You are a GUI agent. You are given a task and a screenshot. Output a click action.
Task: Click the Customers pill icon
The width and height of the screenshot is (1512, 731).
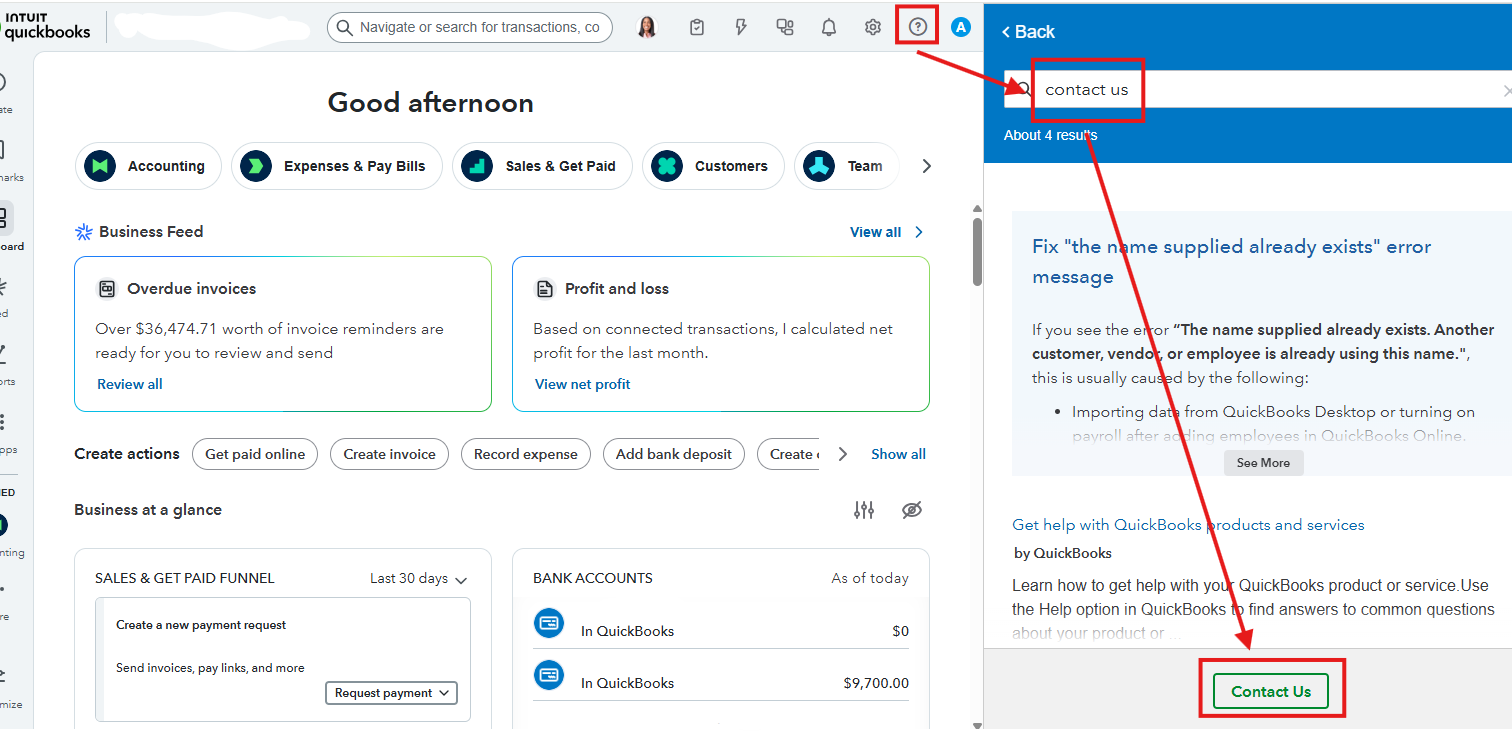667,166
